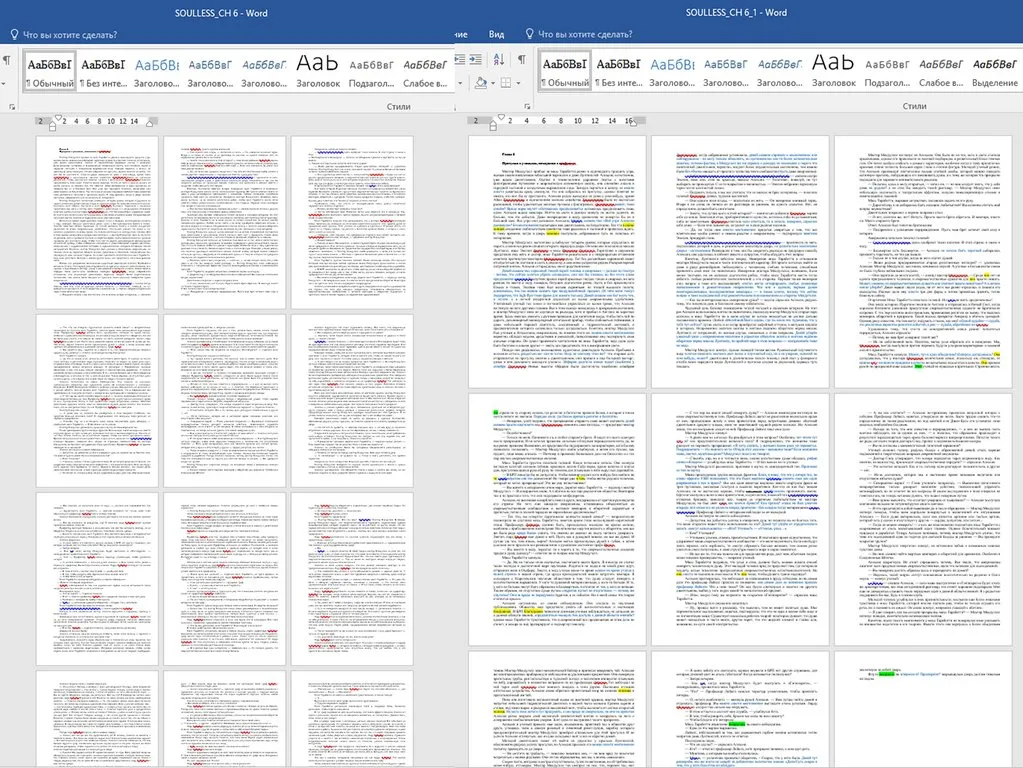Apply large blue 'Заголово...' style in left window
1023x768 pixels.
tap(157, 72)
